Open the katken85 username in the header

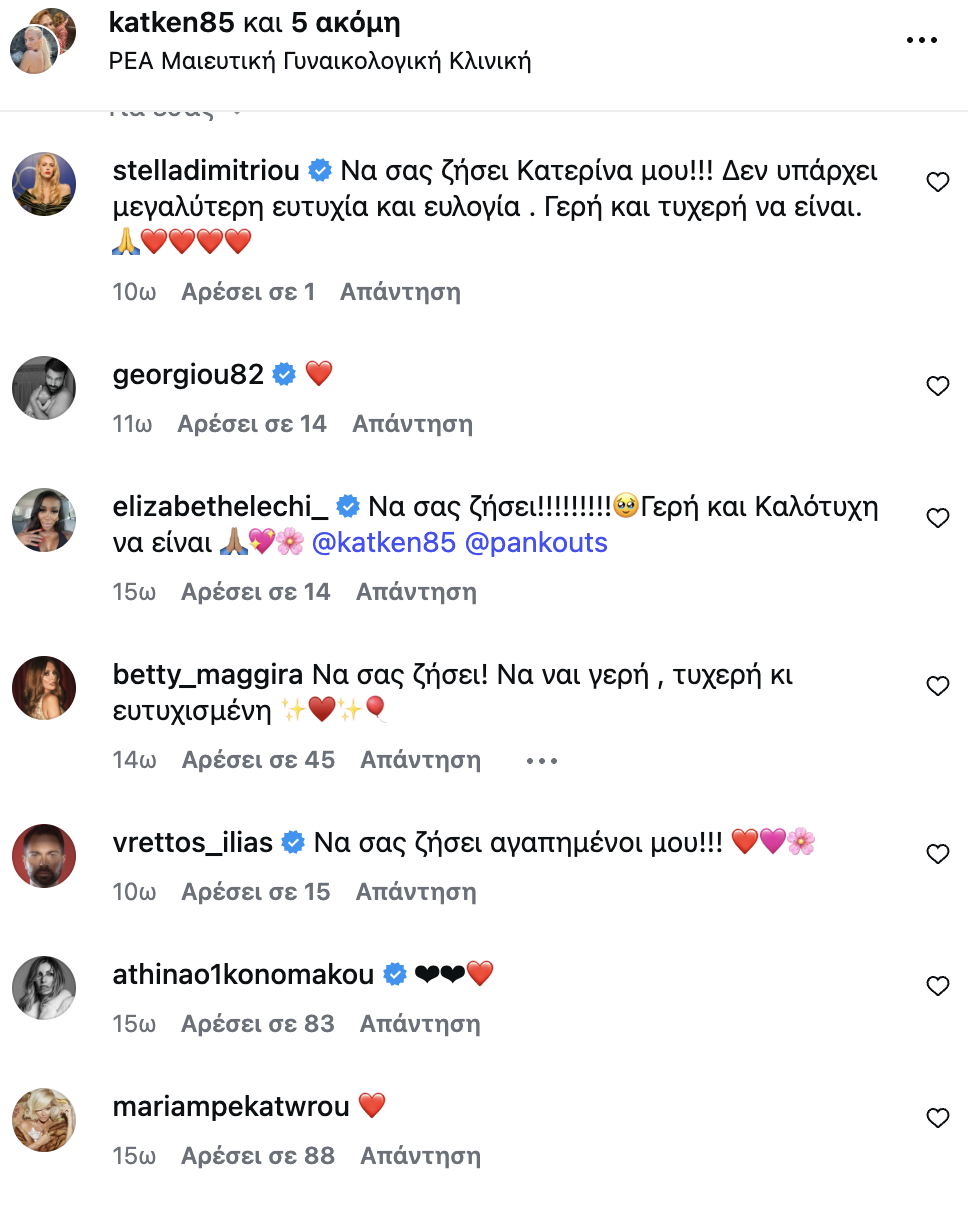[x=171, y=23]
